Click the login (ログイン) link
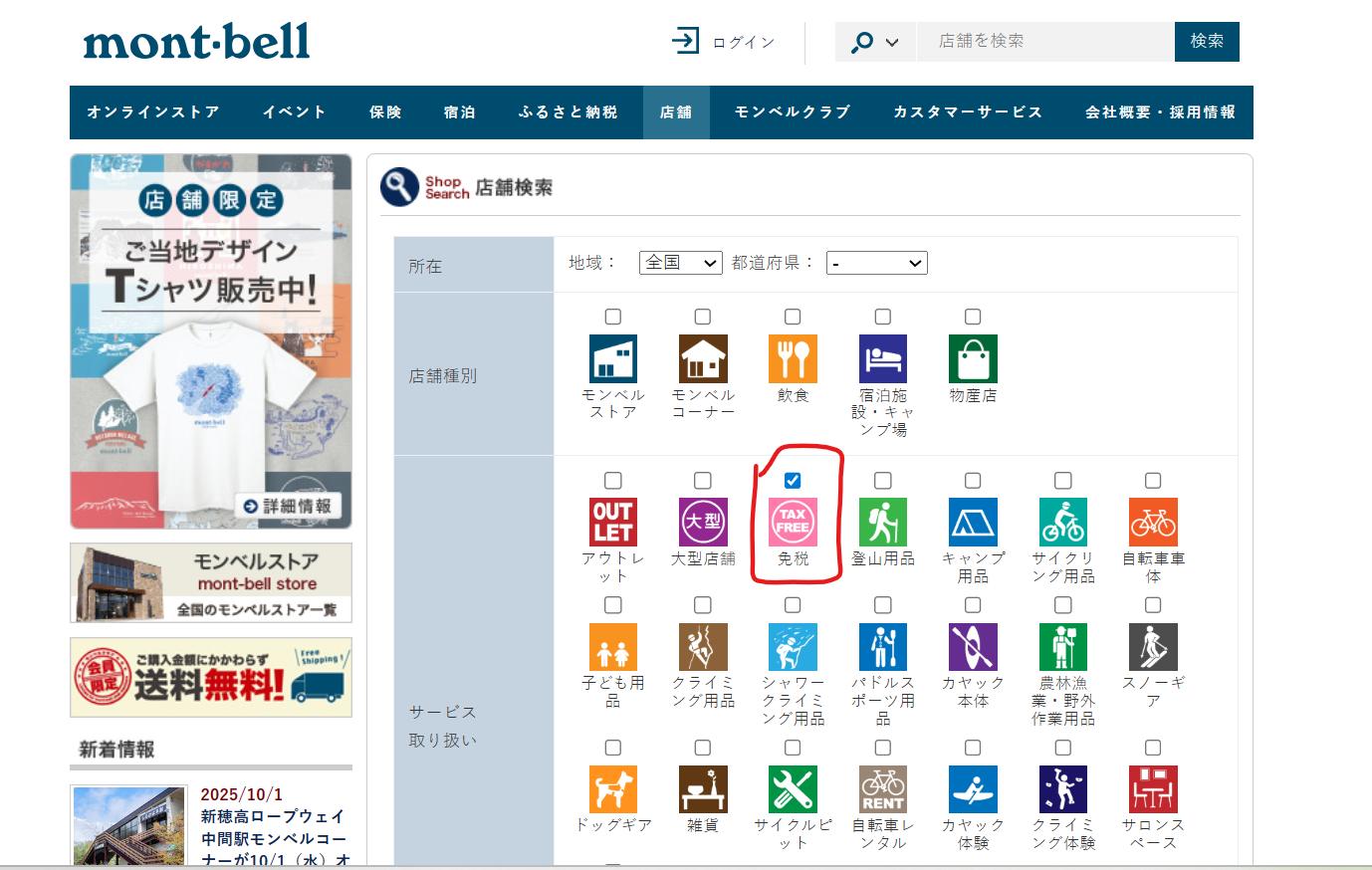Viewport: 1372px width, 870px height. (725, 42)
